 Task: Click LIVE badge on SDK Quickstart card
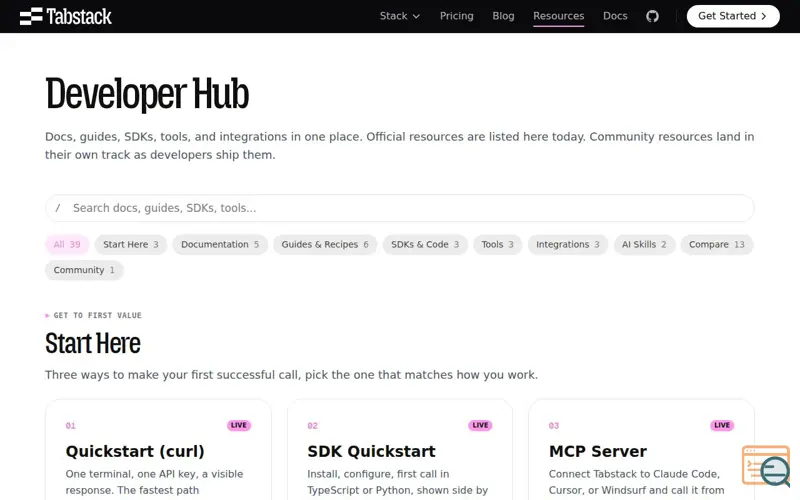pyautogui.click(x=480, y=425)
